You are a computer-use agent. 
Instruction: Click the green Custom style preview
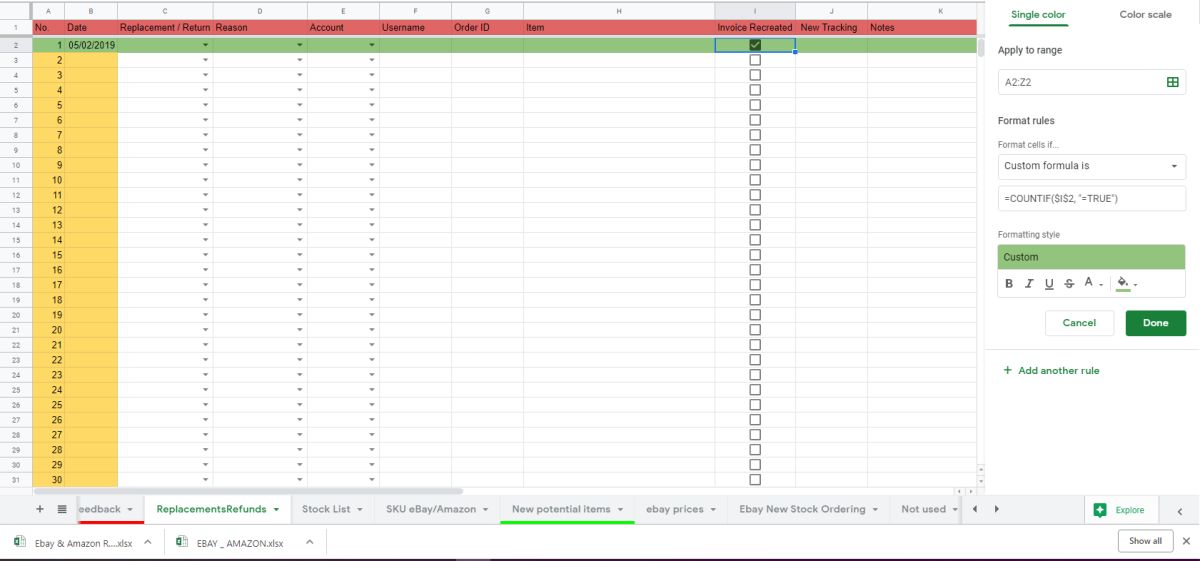tap(1091, 257)
